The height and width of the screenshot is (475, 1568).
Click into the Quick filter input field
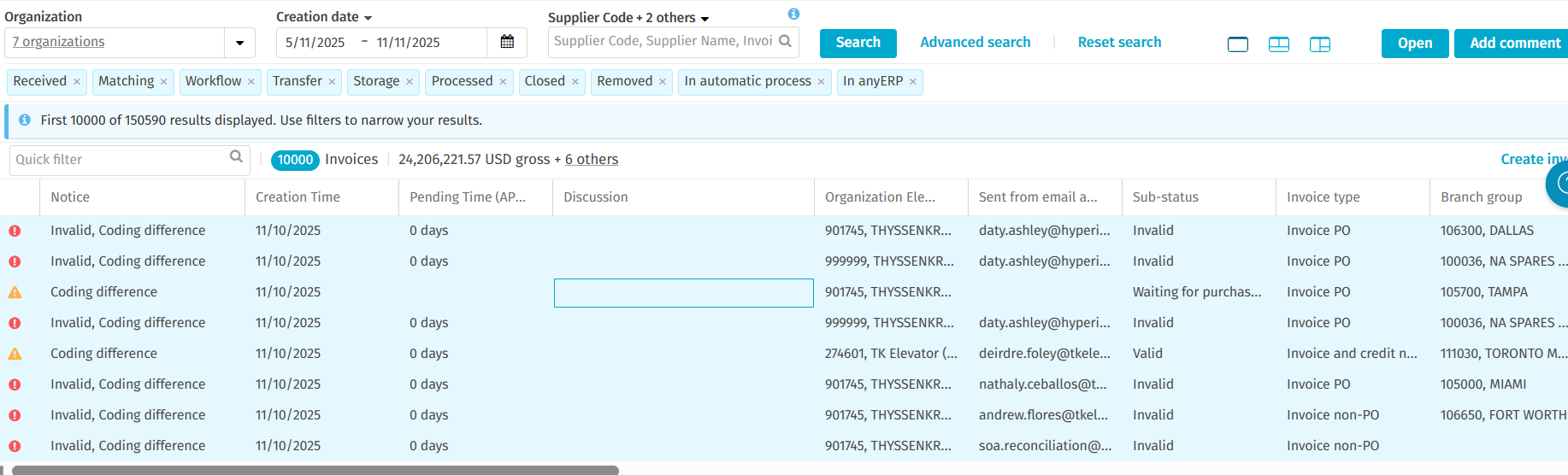(120, 160)
